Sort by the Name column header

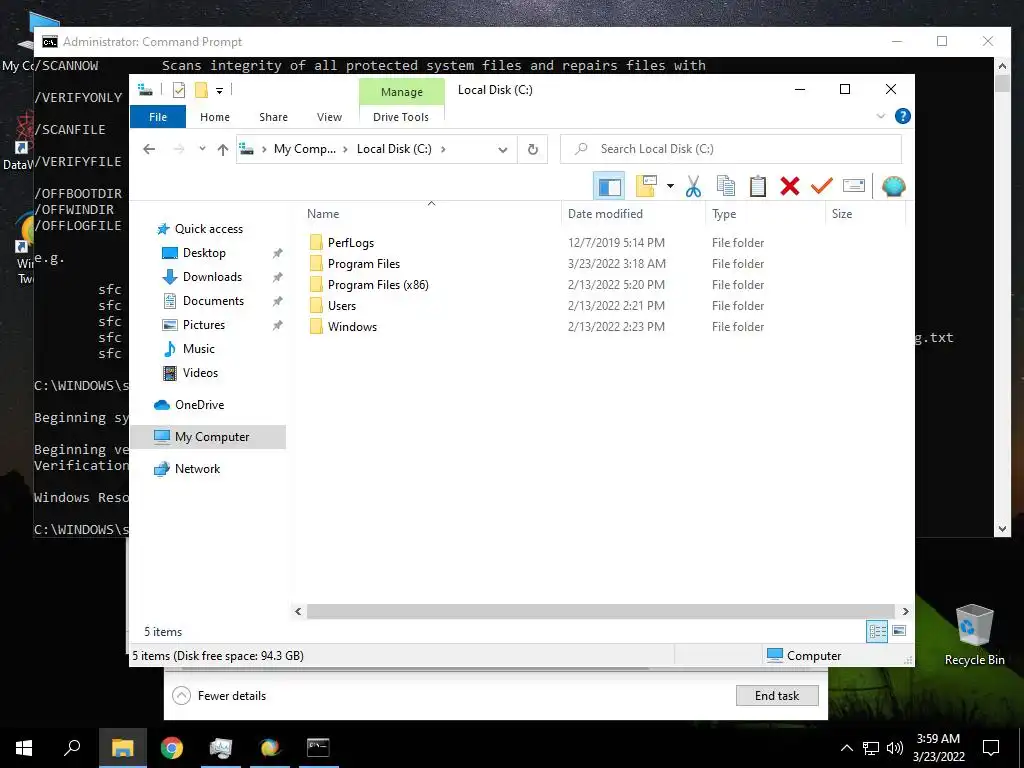[x=431, y=214]
